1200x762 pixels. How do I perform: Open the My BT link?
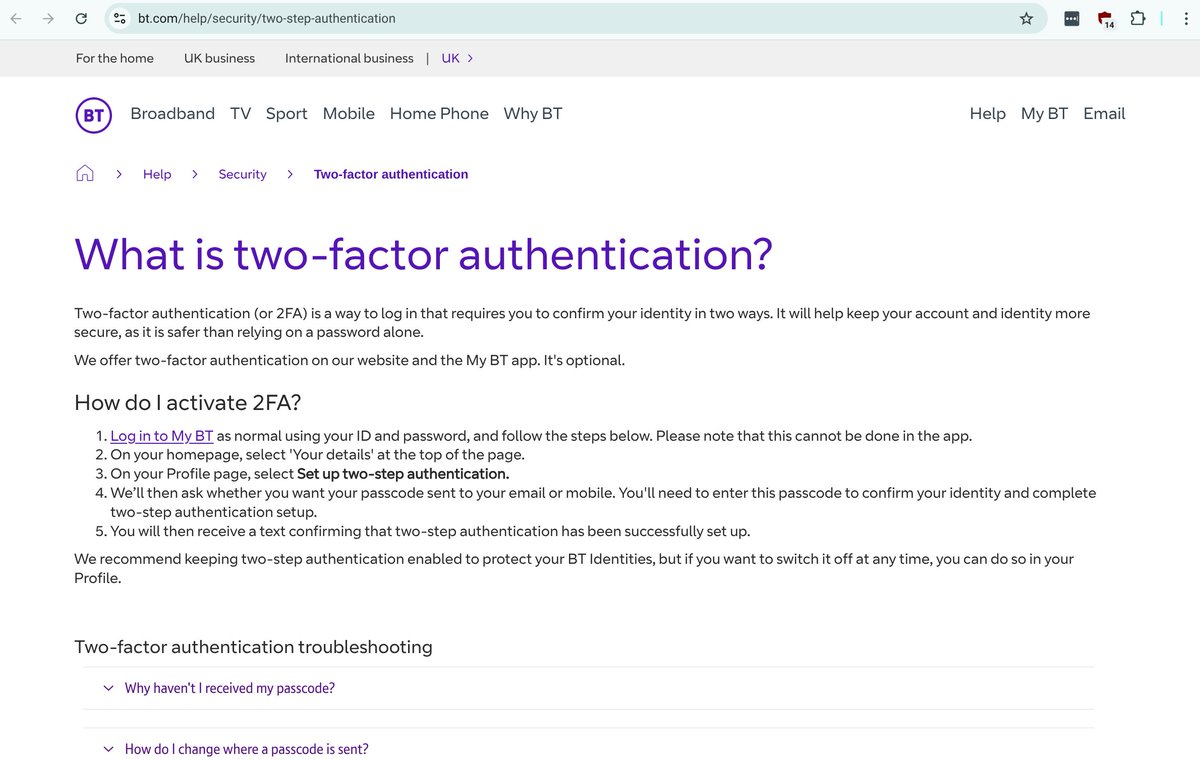click(1044, 114)
